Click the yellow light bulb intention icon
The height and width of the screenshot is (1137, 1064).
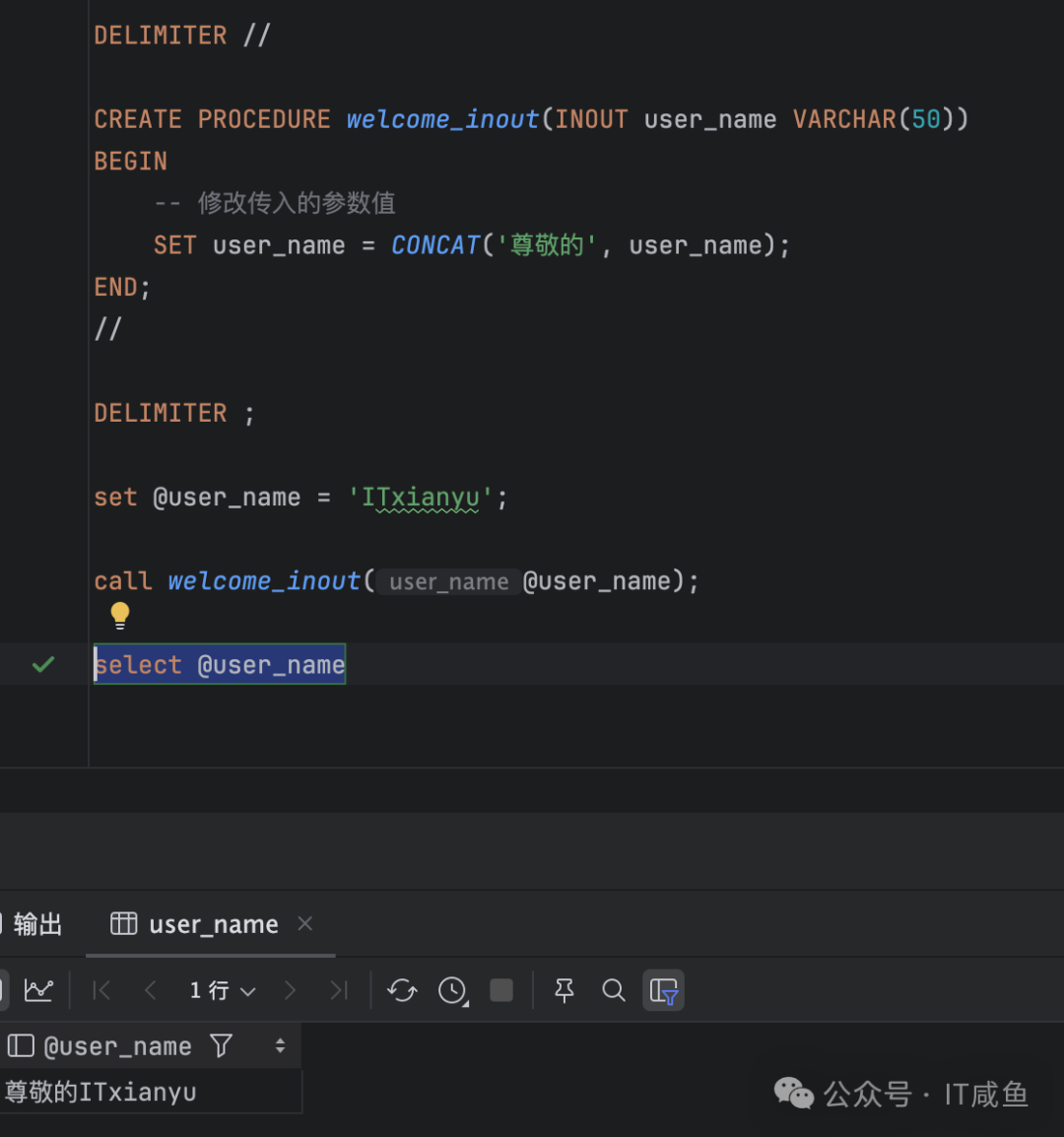119,616
